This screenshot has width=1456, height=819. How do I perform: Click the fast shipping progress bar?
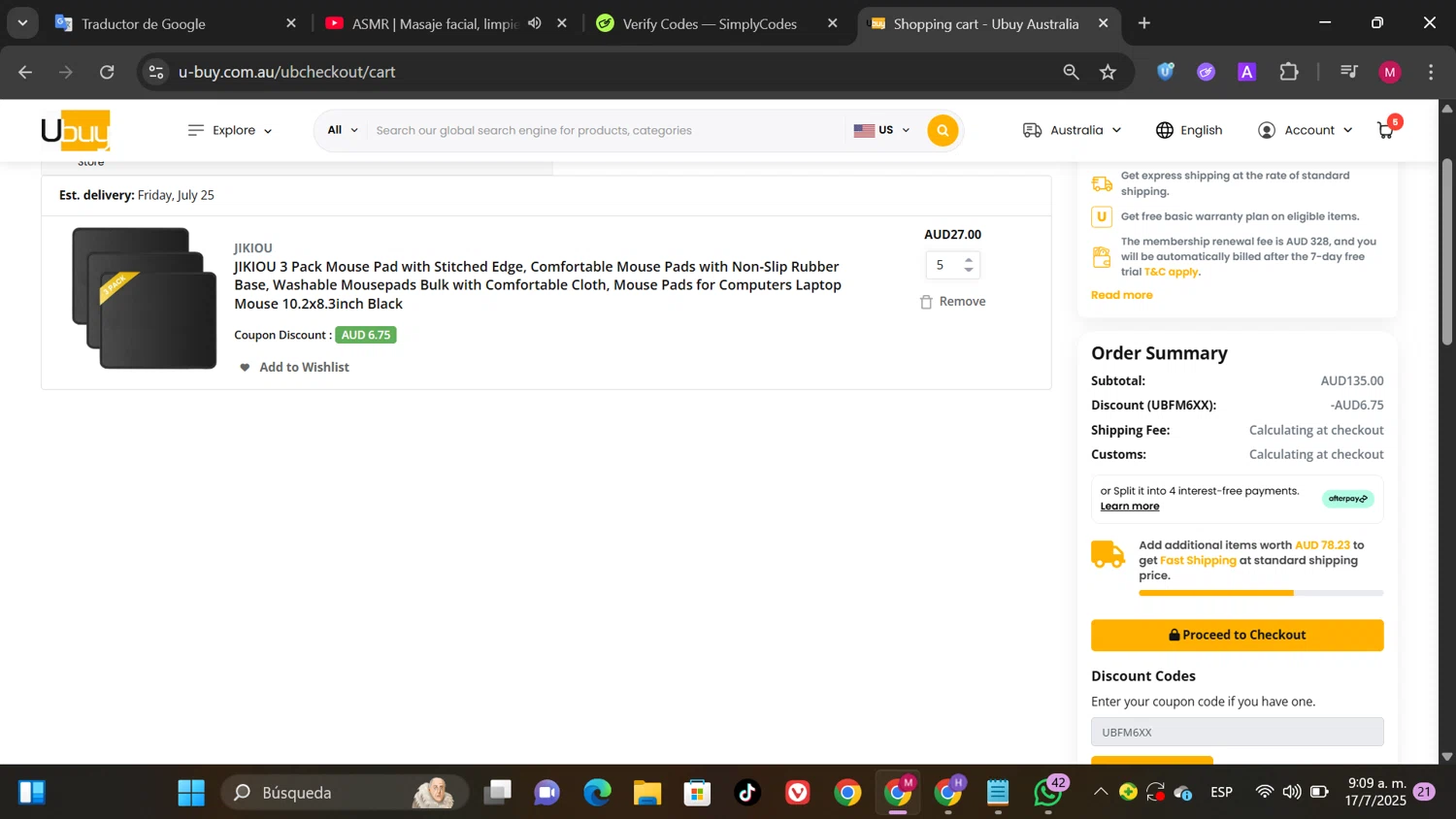pos(1261,593)
